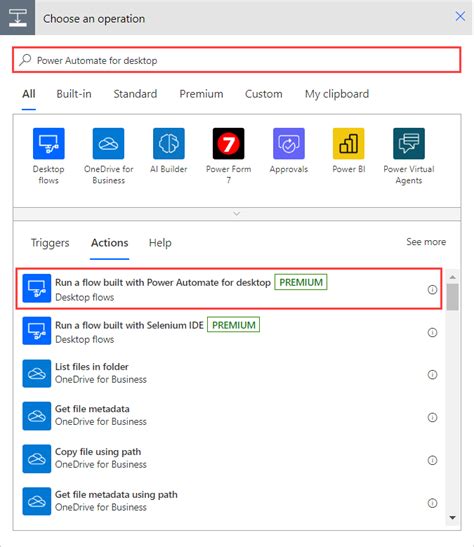Open info for Get file metadata action
The width and height of the screenshot is (474, 547).
coord(432,417)
